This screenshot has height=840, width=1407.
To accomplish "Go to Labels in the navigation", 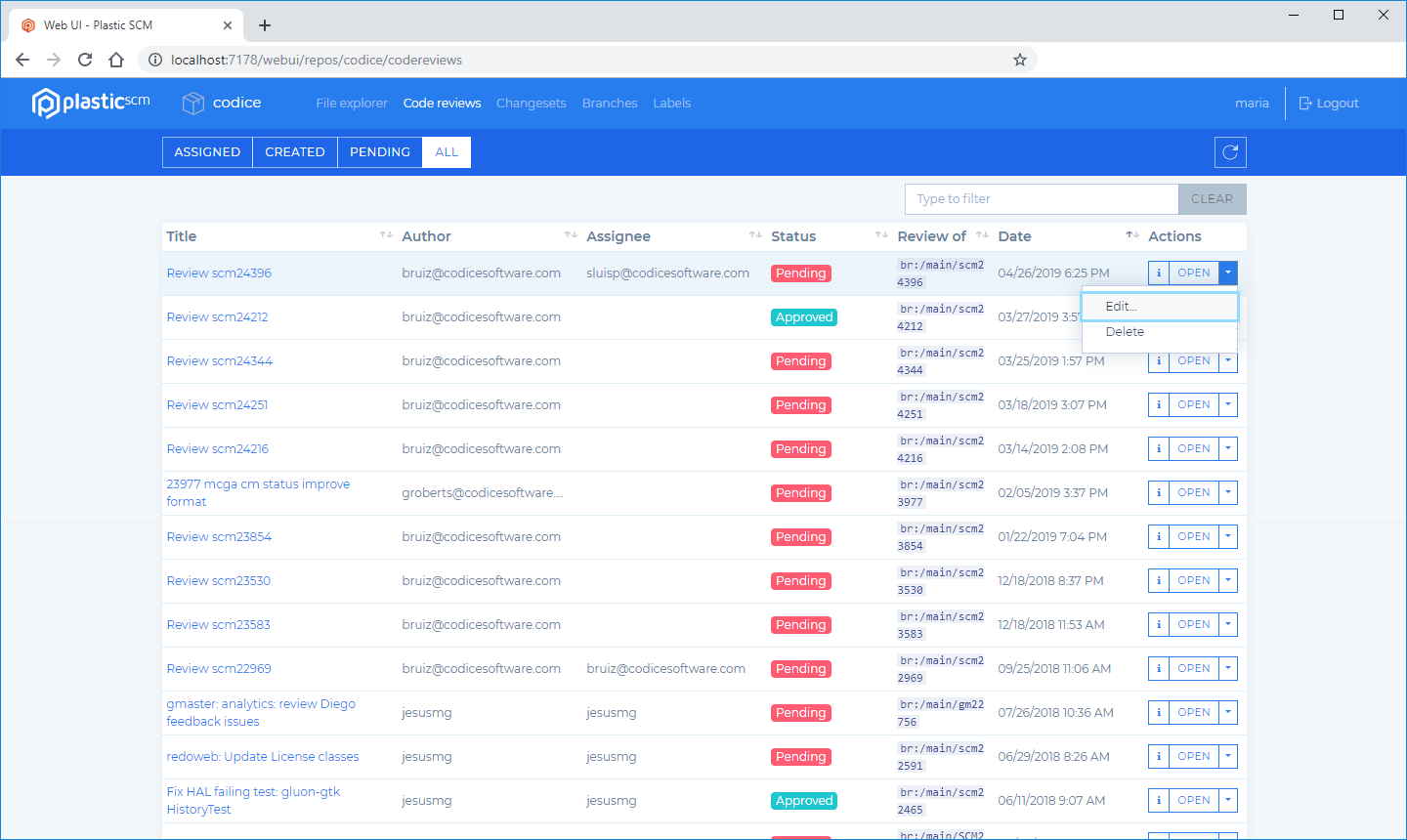I will coord(672,104).
